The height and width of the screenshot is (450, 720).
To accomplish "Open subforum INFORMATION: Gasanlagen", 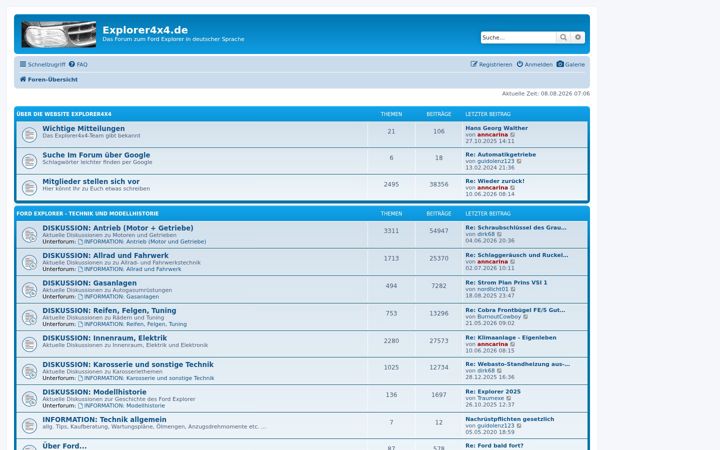I will 118,297.
